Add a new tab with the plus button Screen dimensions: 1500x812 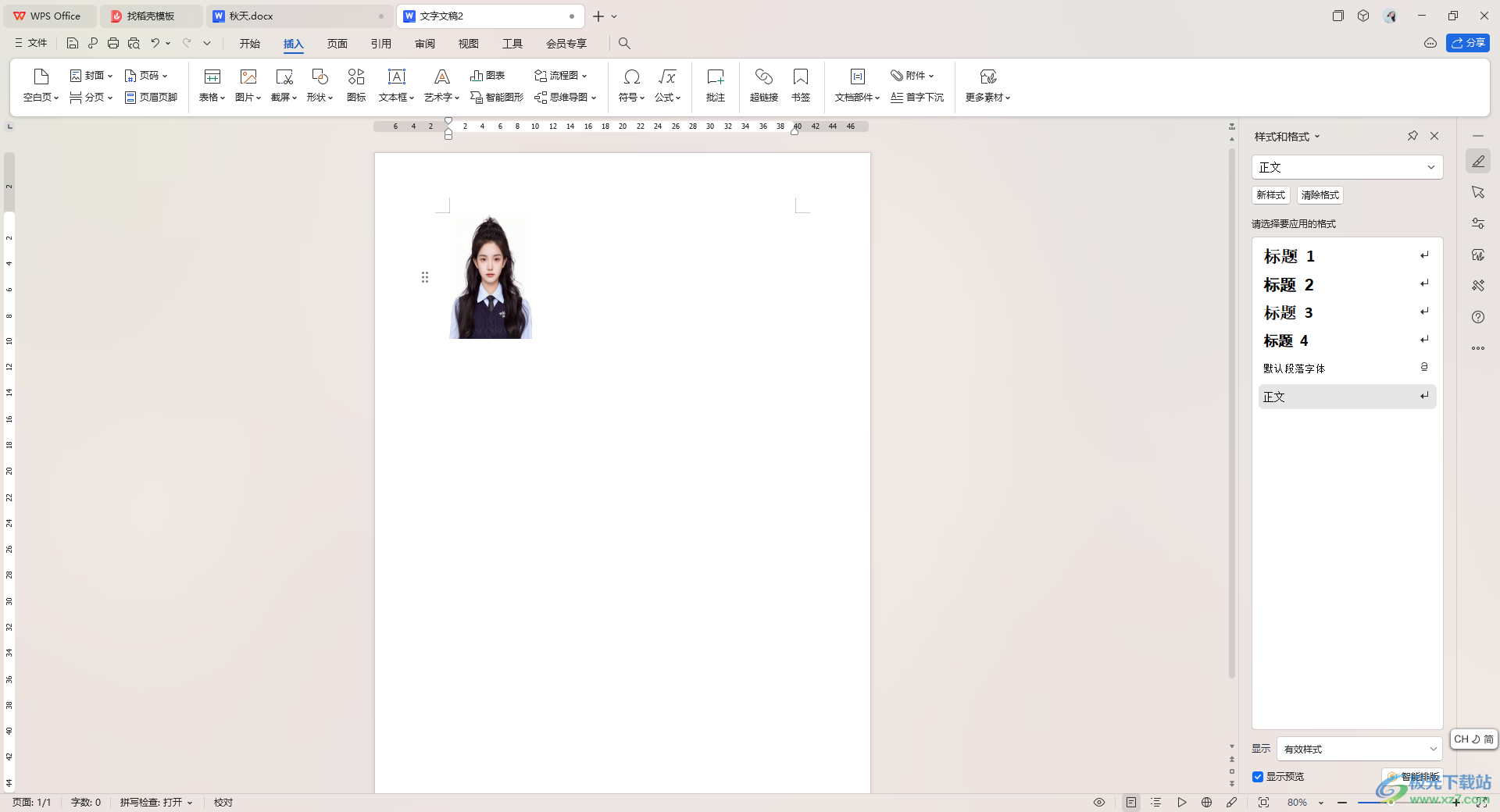(x=598, y=16)
